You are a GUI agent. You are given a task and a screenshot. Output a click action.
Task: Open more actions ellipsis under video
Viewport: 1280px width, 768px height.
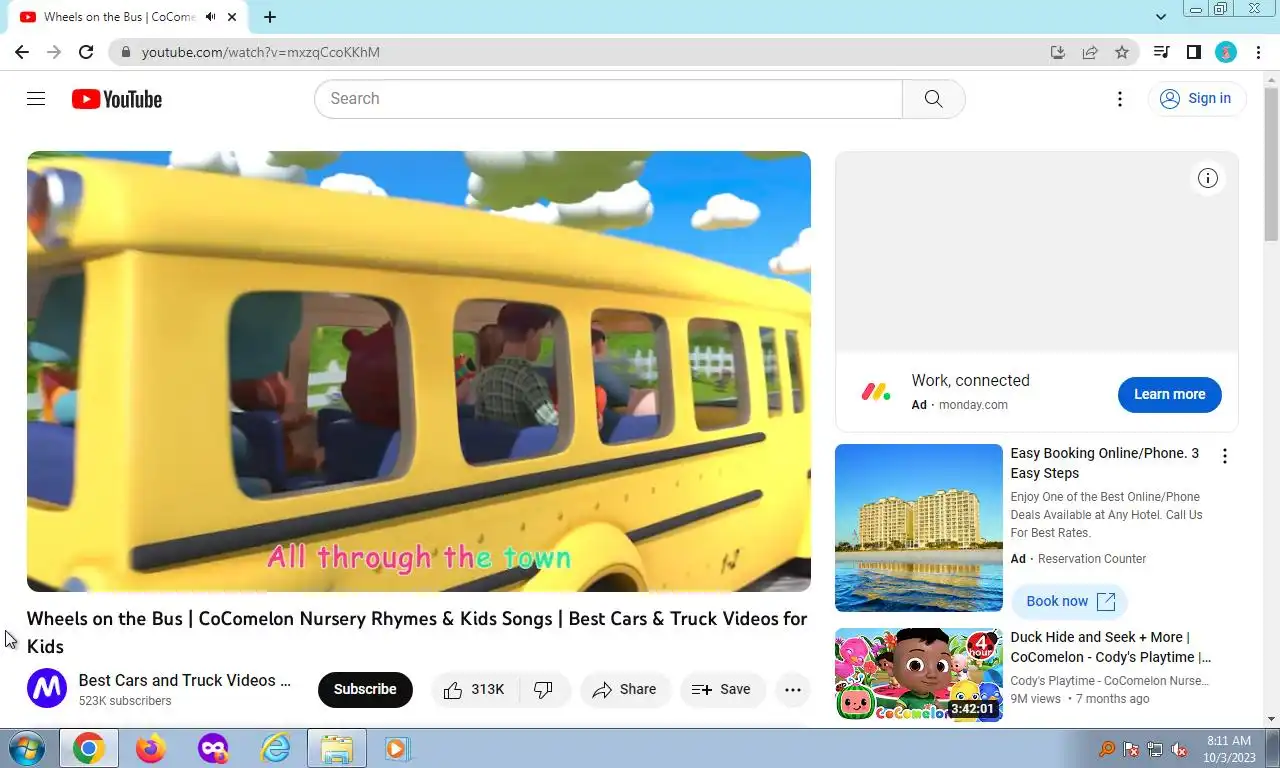pyautogui.click(x=793, y=689)
